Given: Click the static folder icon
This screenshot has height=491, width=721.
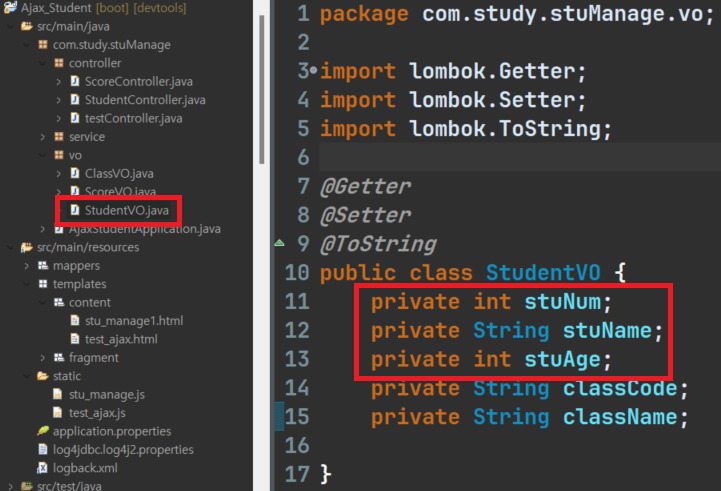Looking at the screenshot, I should coord(43,376).
